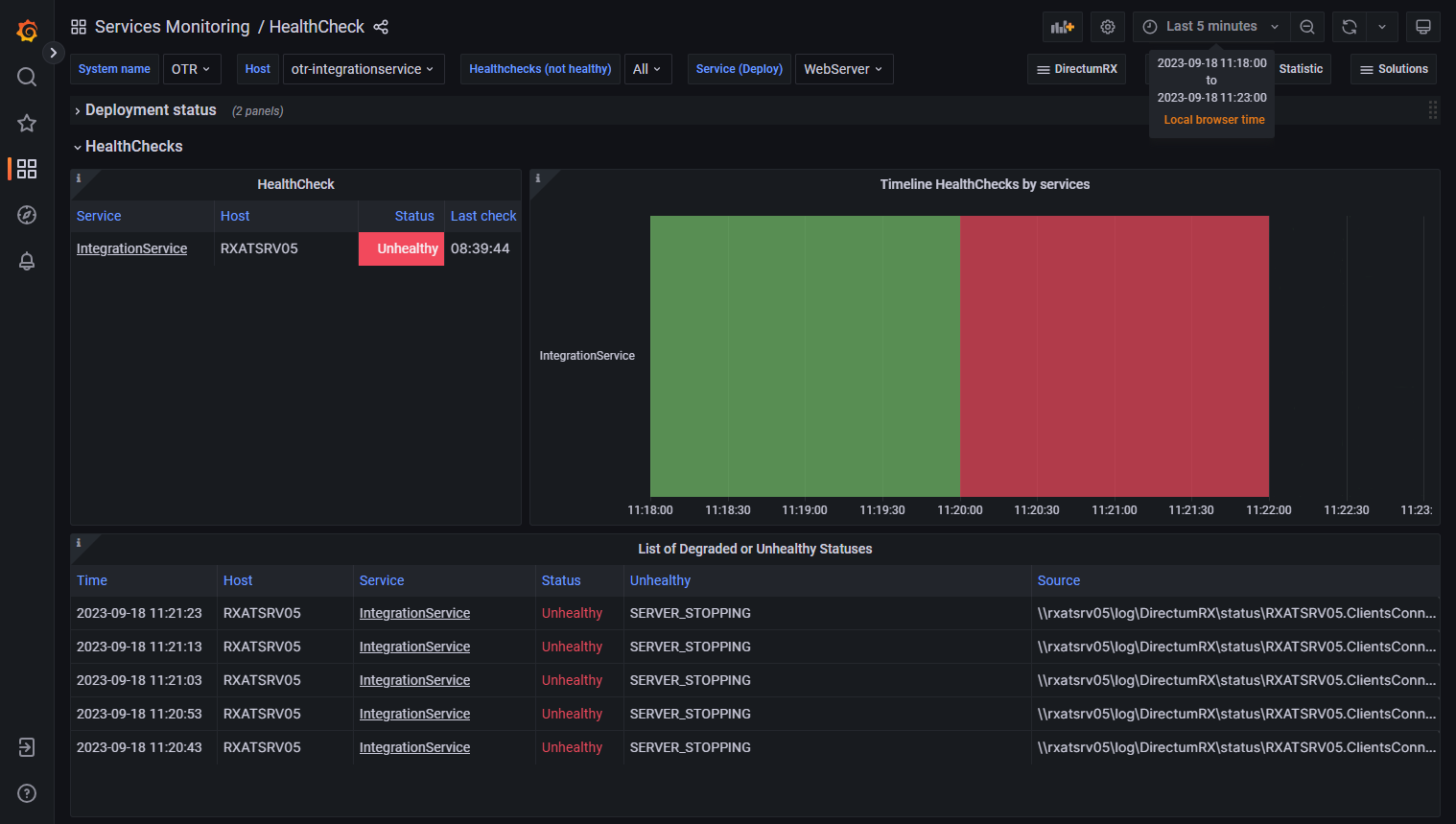Open the WebServer service dropdown
The width and height of the screenshot is (1456, 824).
[843, 69]
